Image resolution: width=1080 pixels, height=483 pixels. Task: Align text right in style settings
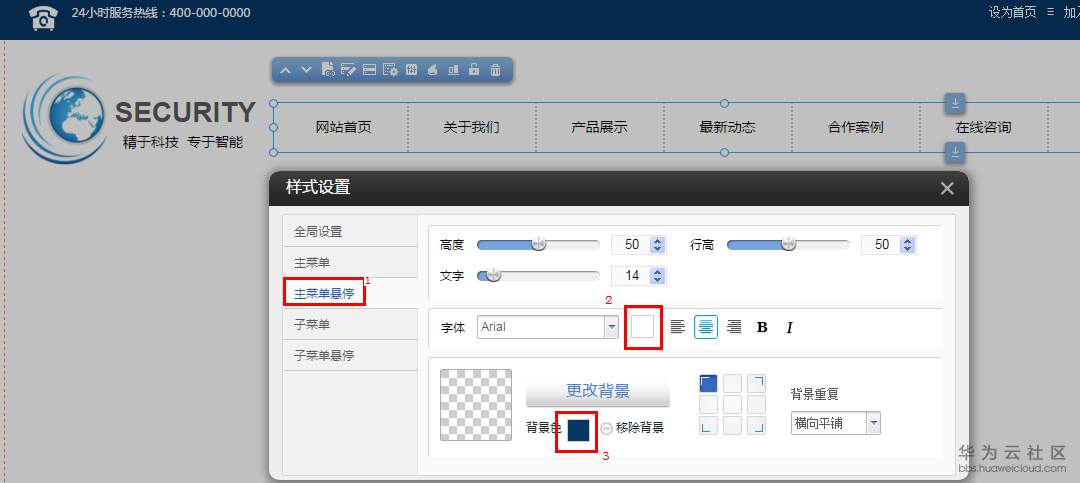[734, 327]
